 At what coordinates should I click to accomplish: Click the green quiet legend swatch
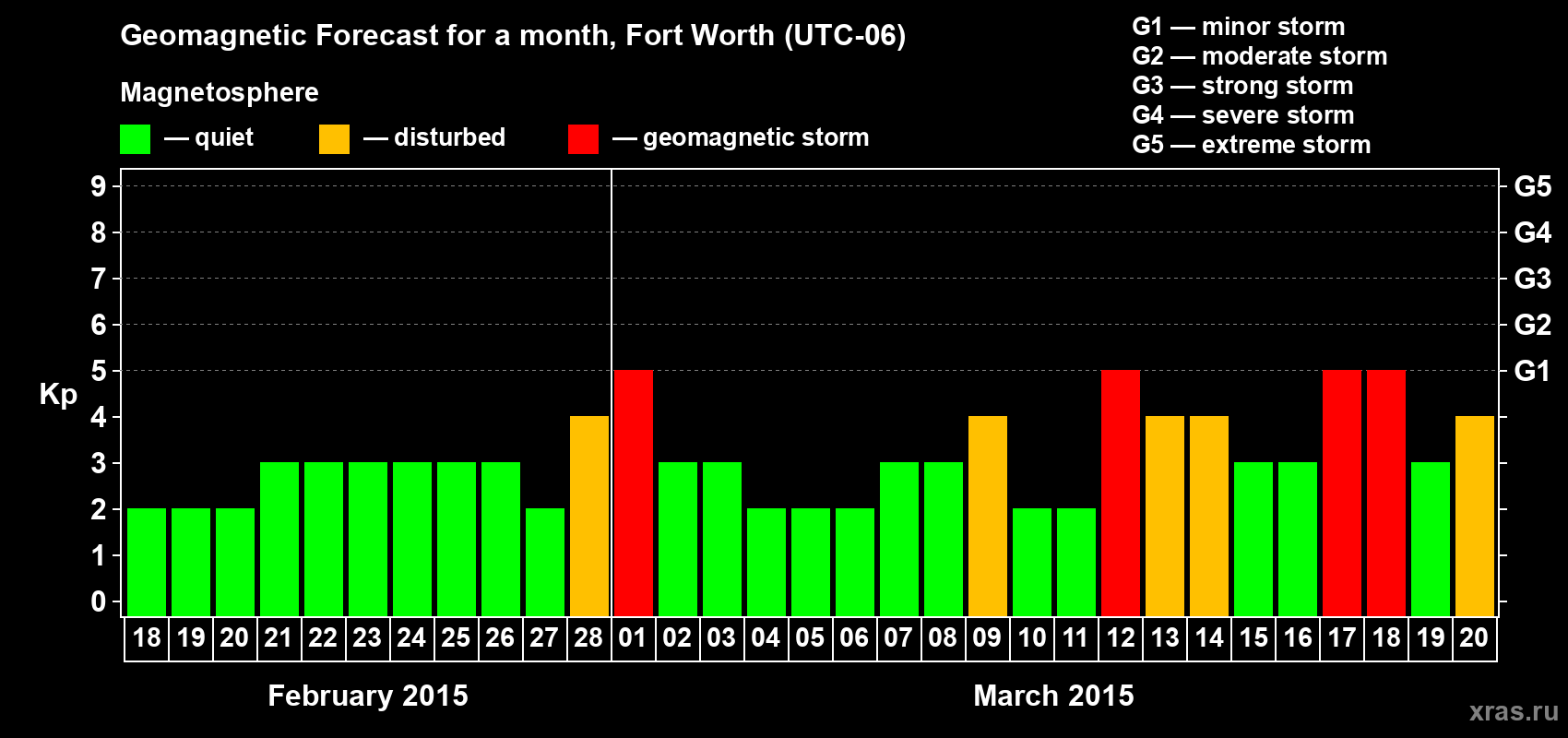click(135, 139)
